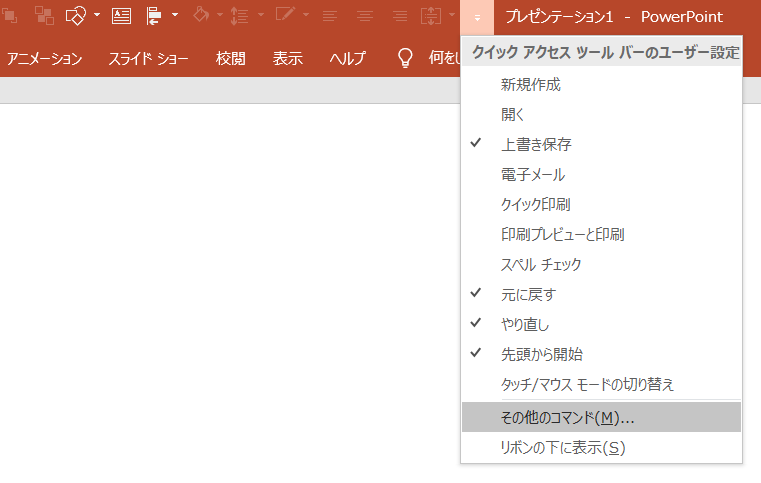Open the アニメーション ribbon tab

pyautogui.click(x=45, y=59)
